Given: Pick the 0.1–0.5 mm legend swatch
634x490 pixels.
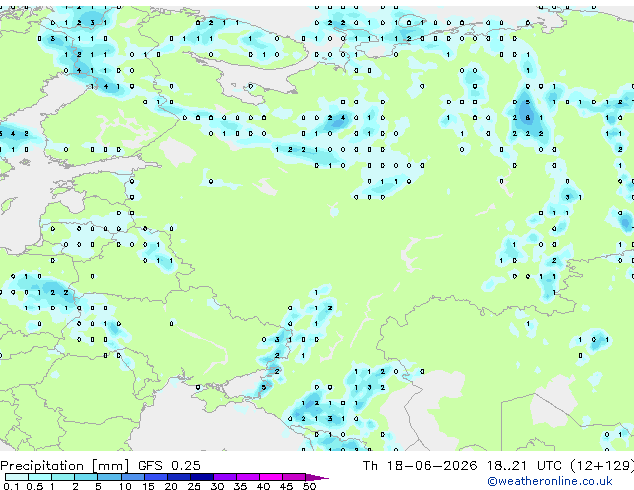Looking at the screenshot, I should pyautogui.click(x=17, y=477).
